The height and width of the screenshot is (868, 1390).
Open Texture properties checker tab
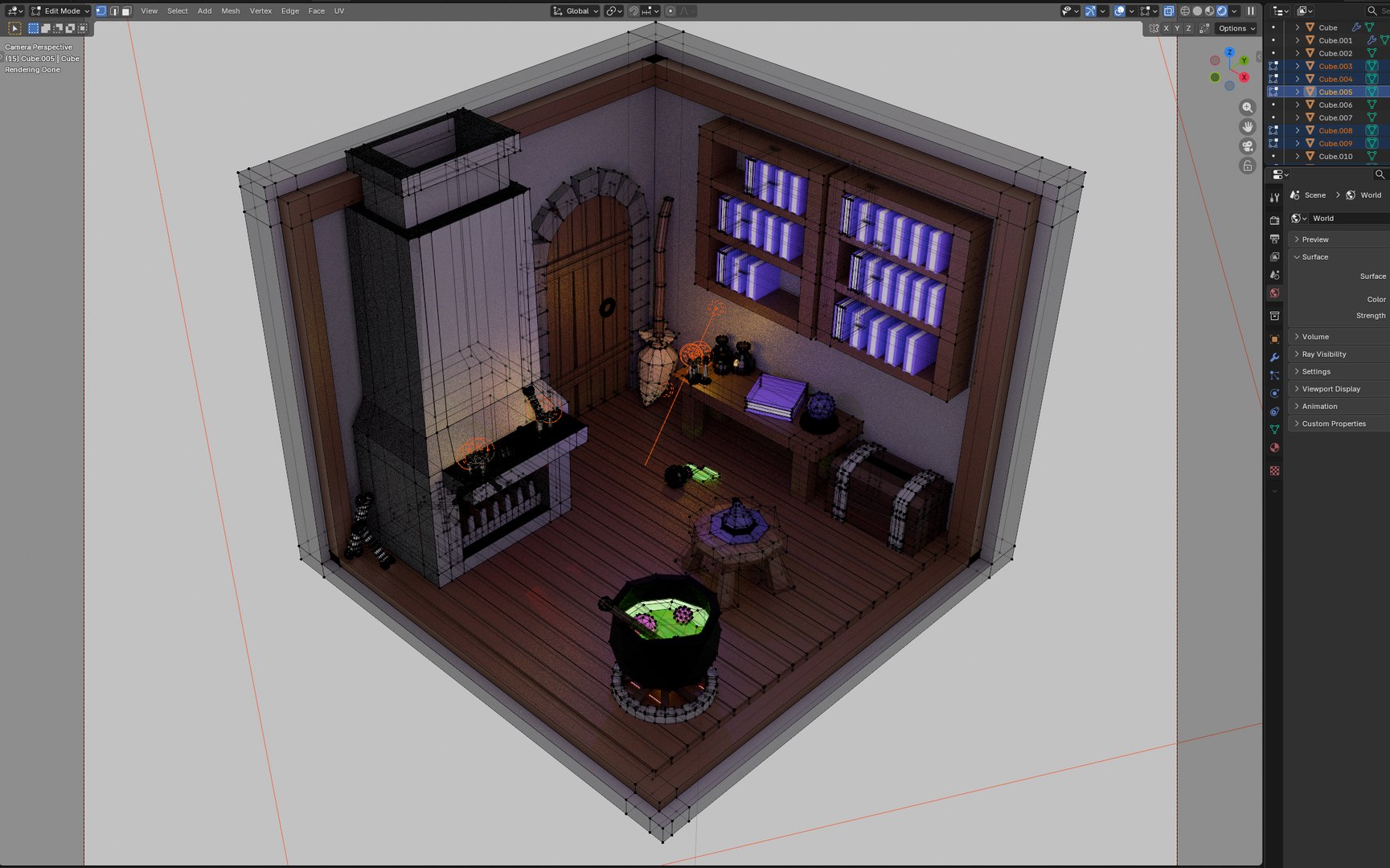[x=1274, y=471]
